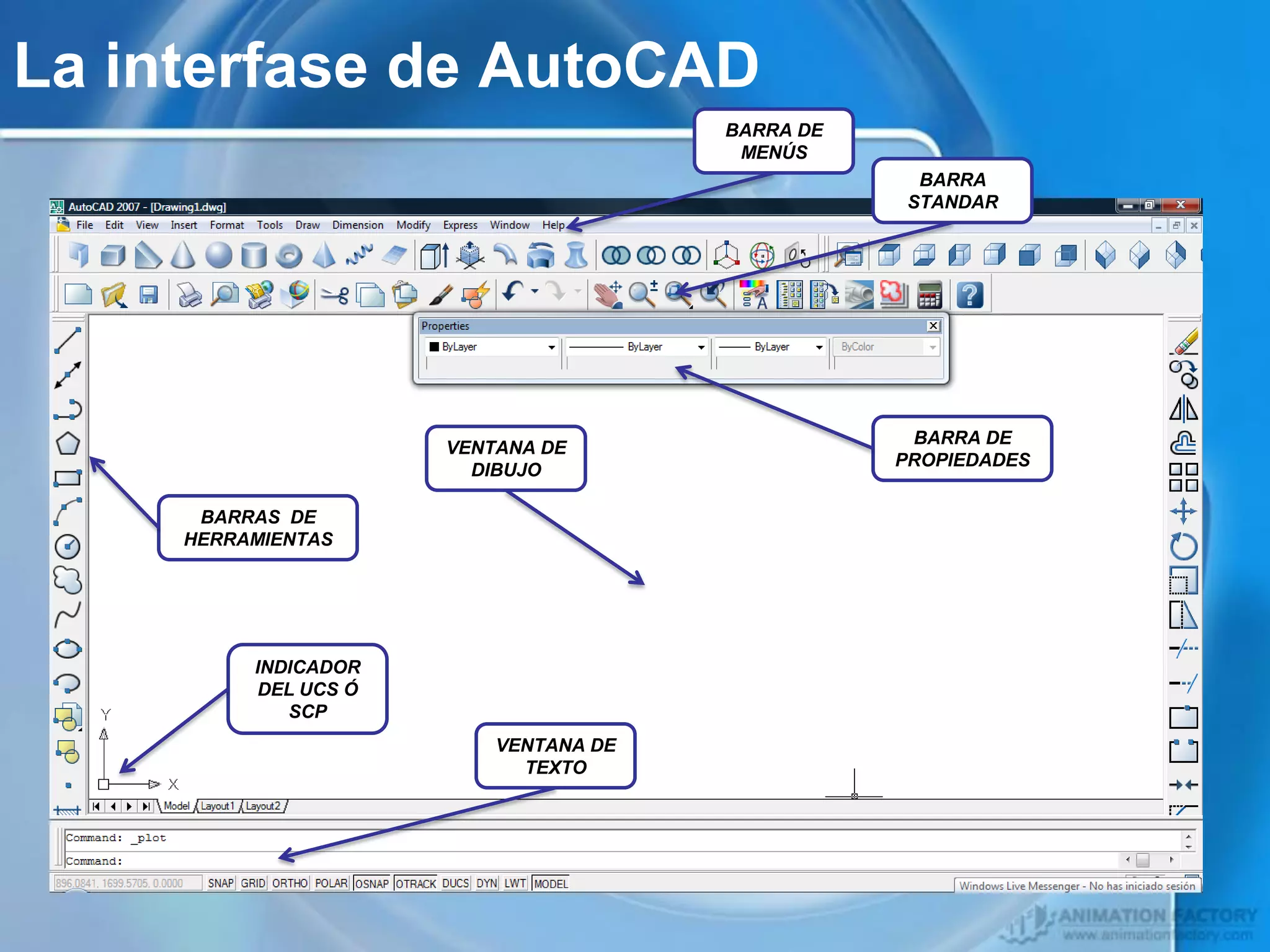
Task: Open the Express menu
Action: click(x=460, y=226)
